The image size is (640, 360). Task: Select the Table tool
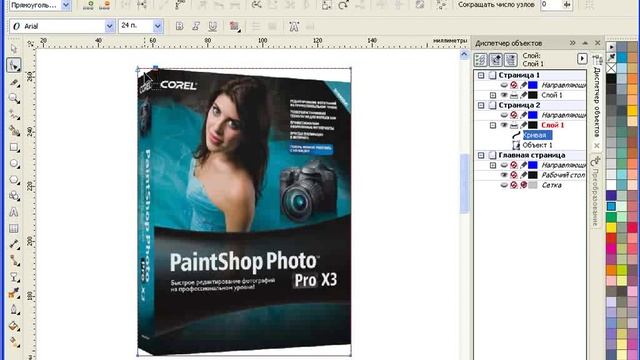click(x=14, y=229)
